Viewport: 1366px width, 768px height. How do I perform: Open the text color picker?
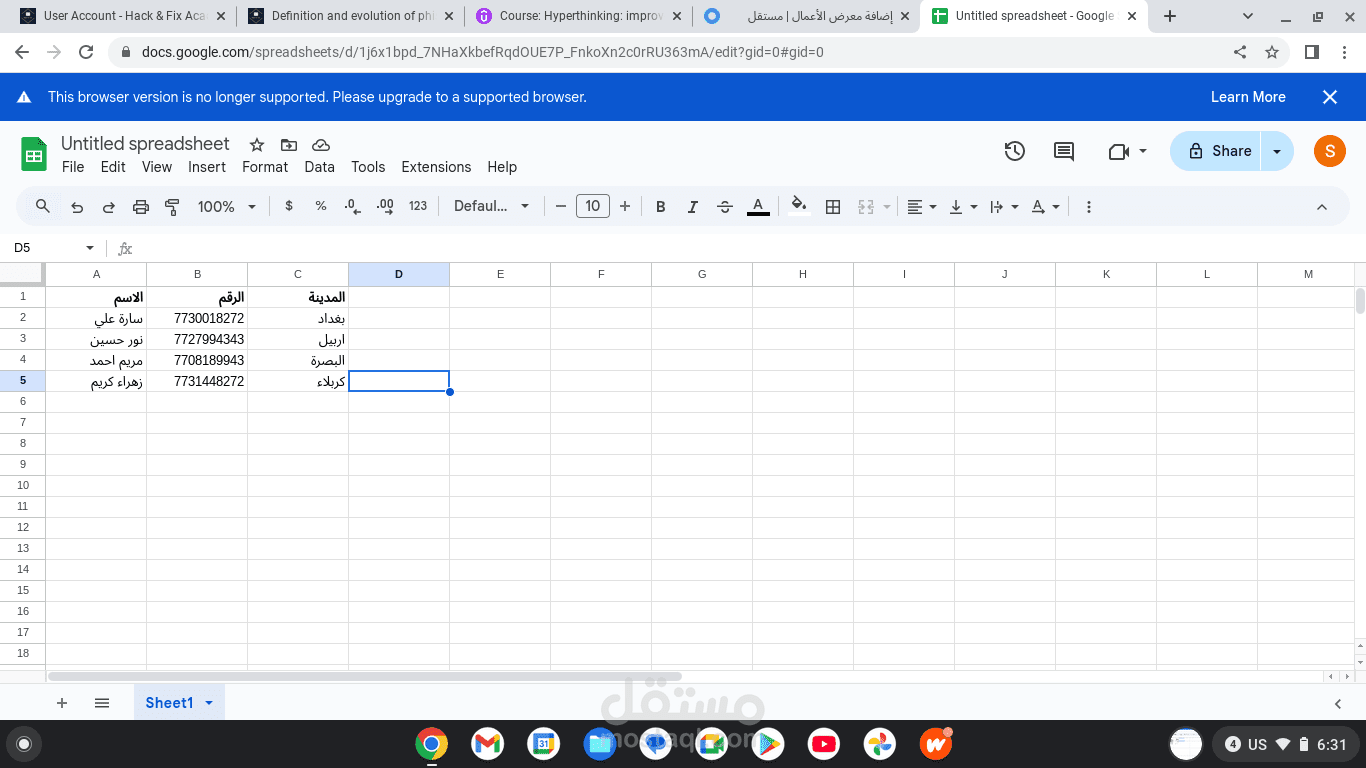758,206
